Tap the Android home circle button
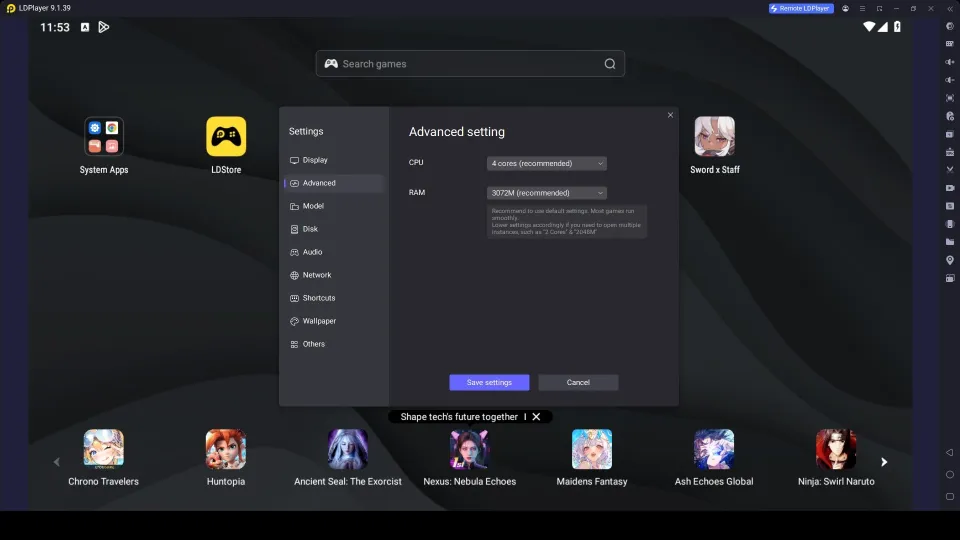 [x=950, y=474]
